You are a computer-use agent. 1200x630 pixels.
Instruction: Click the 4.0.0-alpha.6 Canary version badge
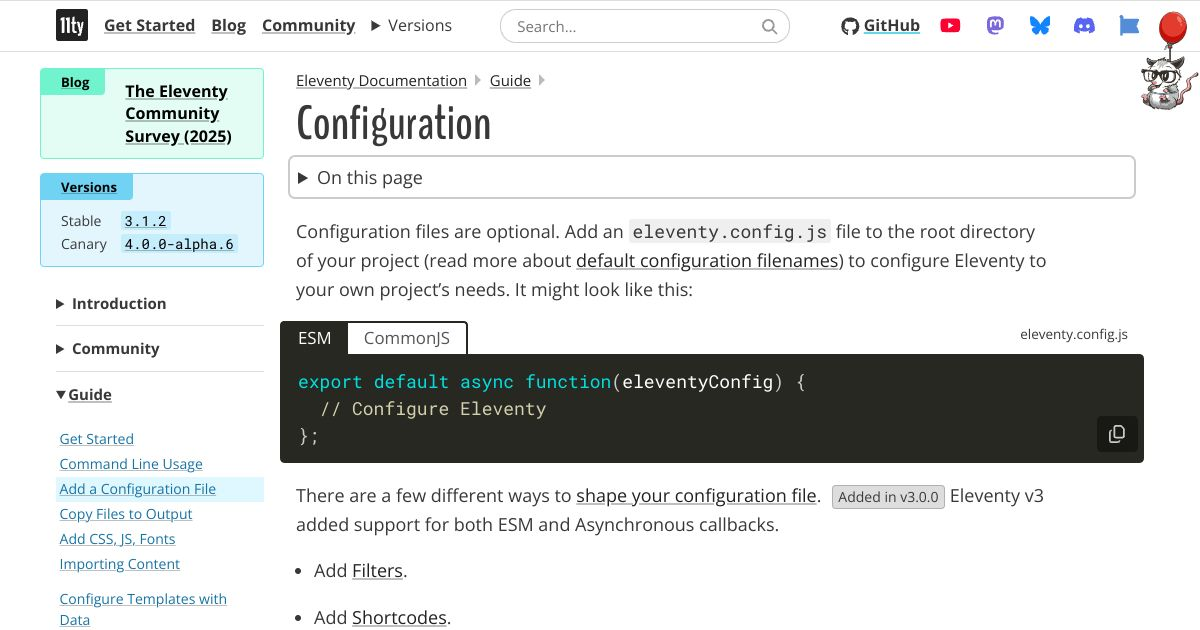coord(179,243)
